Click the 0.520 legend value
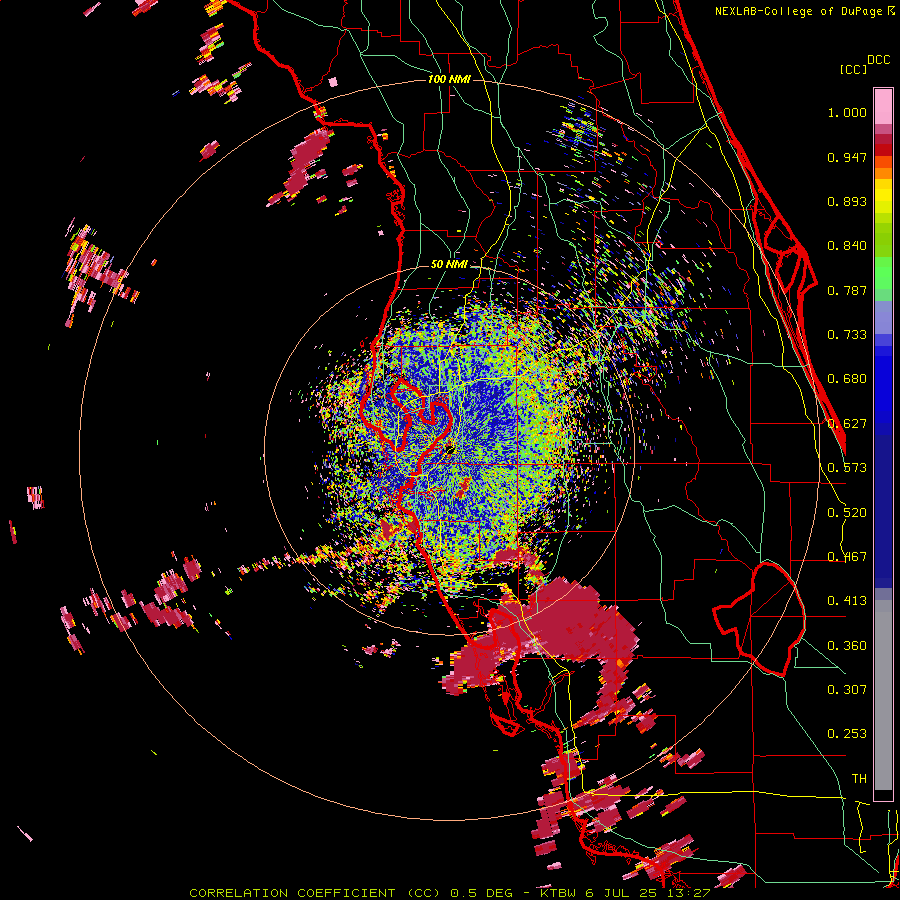This screenshot has width=900, height=900. (847, 513)
